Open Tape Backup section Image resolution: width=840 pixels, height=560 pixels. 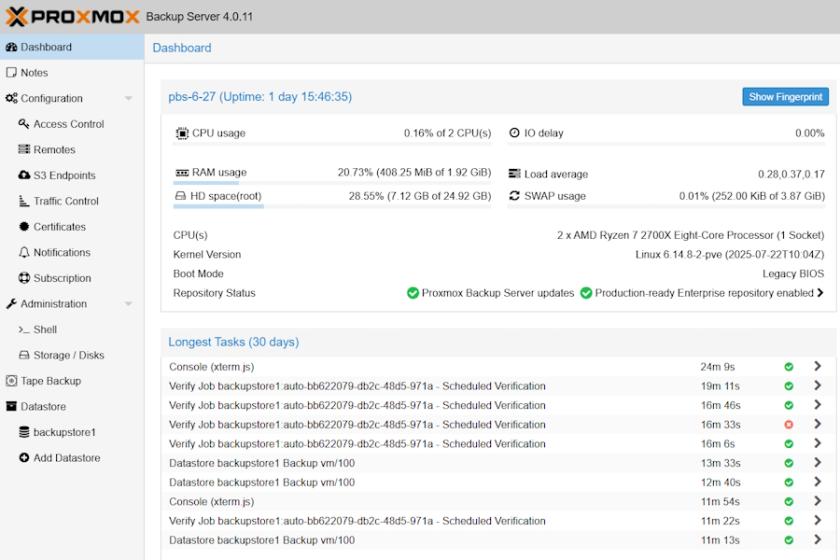coord(72,382)
